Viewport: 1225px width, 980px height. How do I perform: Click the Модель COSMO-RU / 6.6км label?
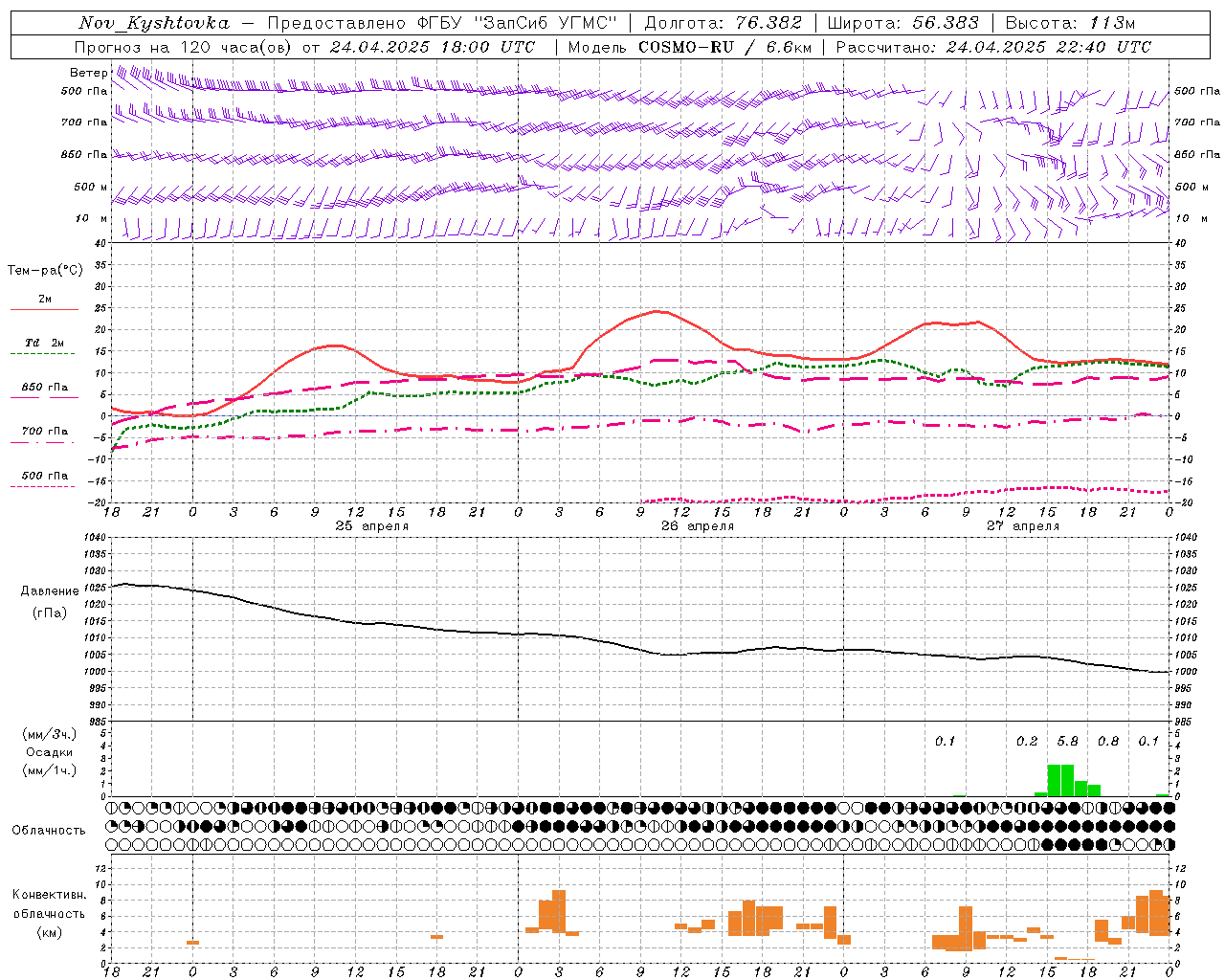pyautogui.click(x=690, y=47)
